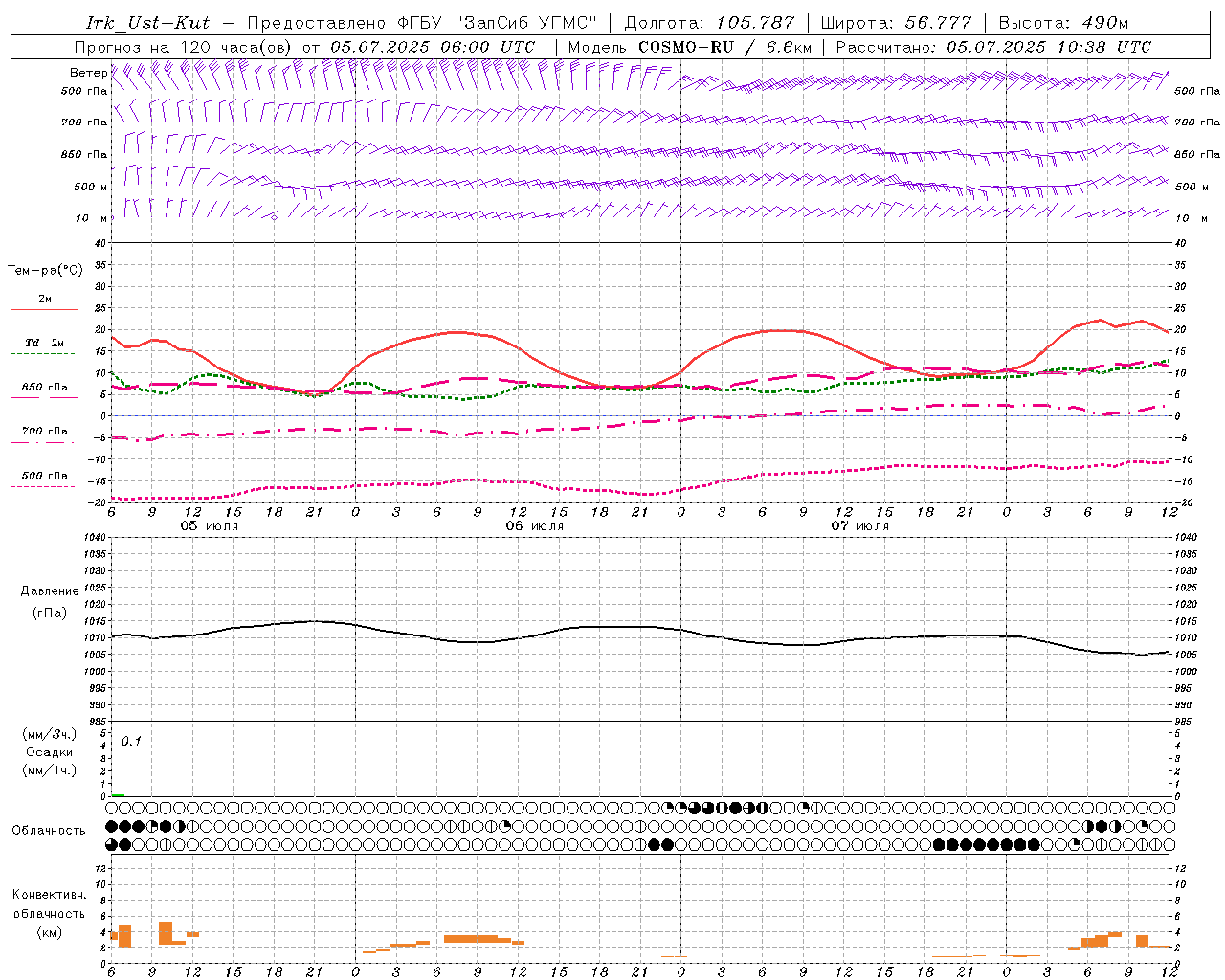Click the Ветер panel label

[88, 73]
